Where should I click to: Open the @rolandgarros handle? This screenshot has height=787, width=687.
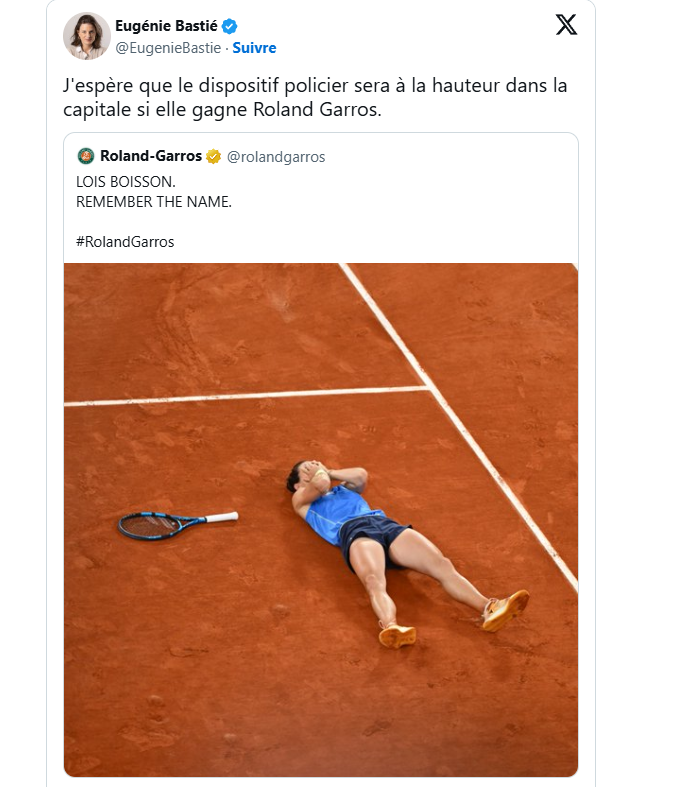pyautogui.click(x=276, y=157)
